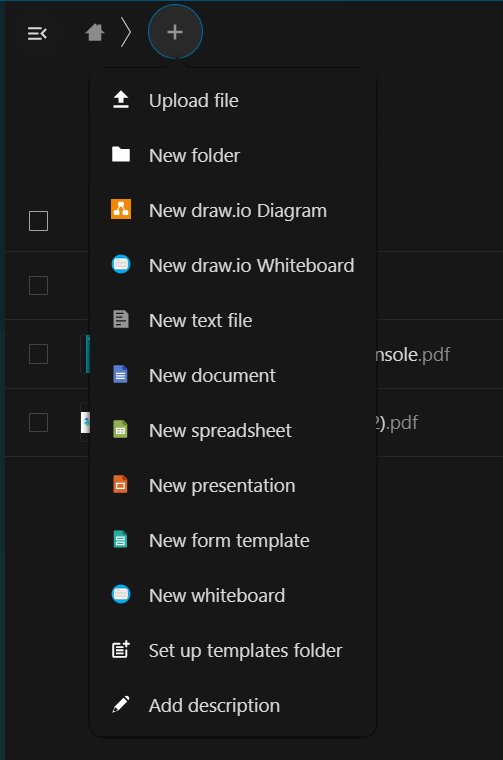
Task: Click the upload arrow icon
Action: 121,100
